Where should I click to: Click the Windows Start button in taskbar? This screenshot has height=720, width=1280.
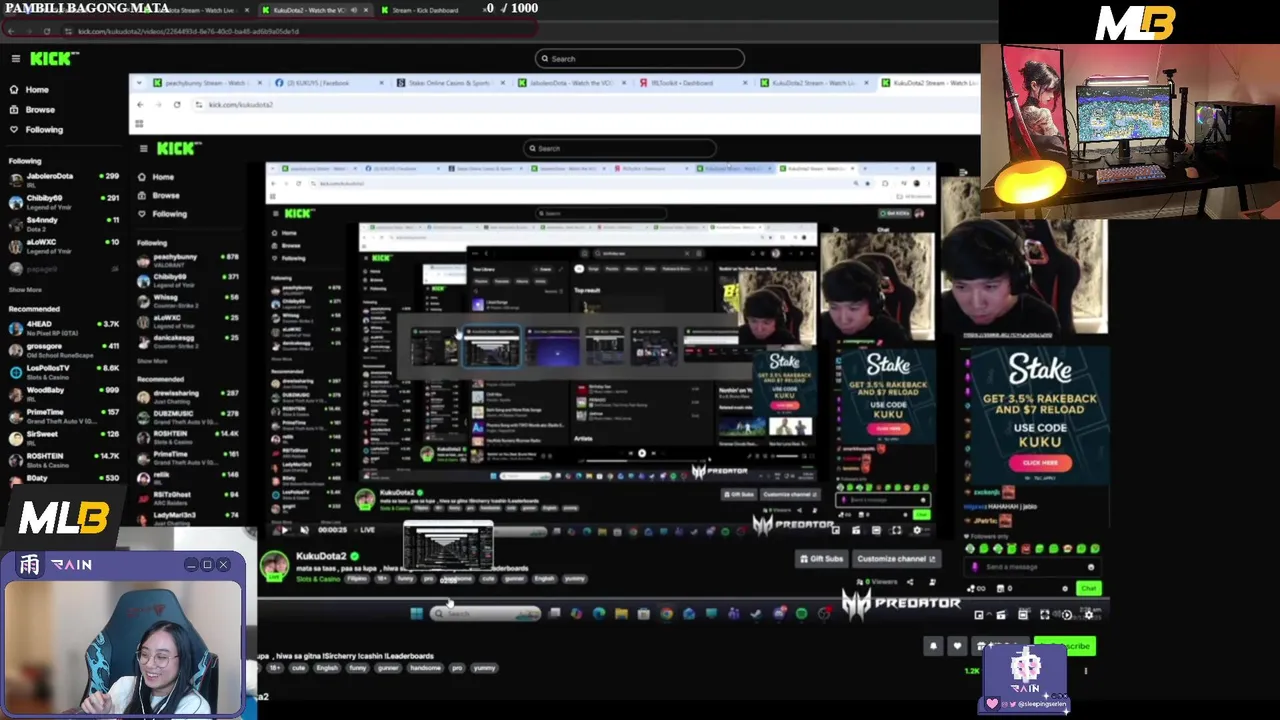417,614
